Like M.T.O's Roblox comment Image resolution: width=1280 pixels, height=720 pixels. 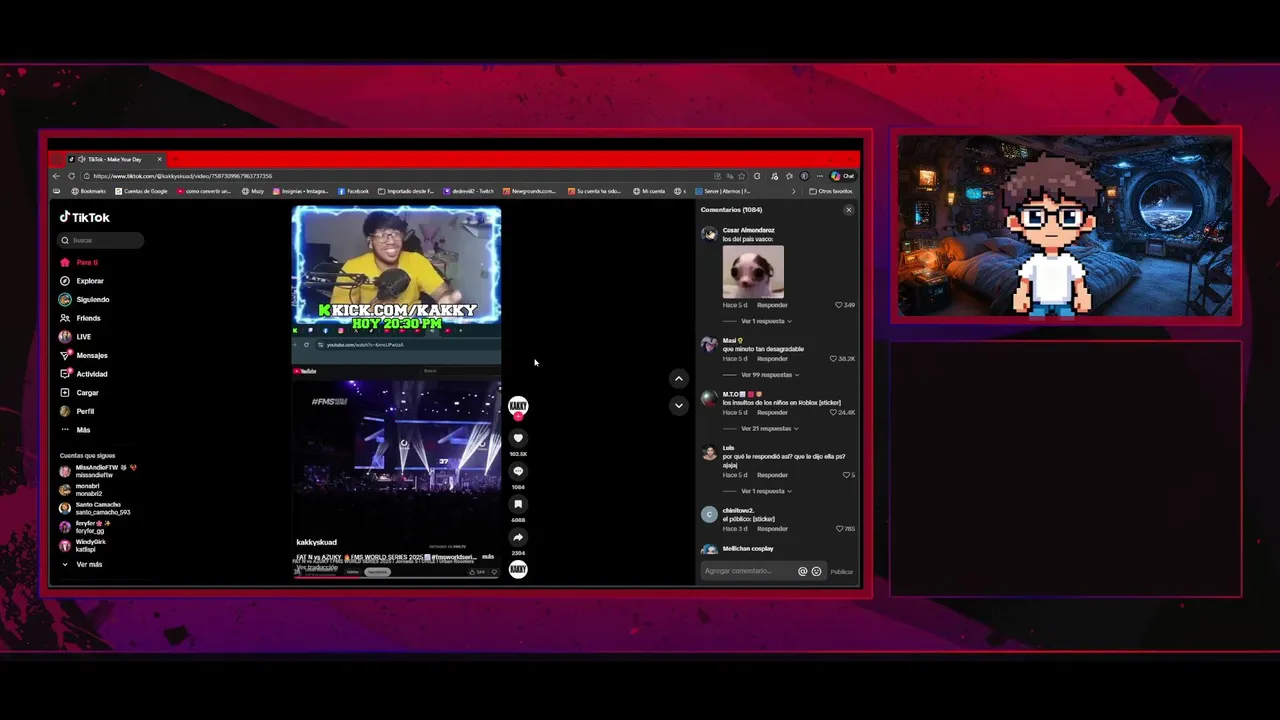834,412
